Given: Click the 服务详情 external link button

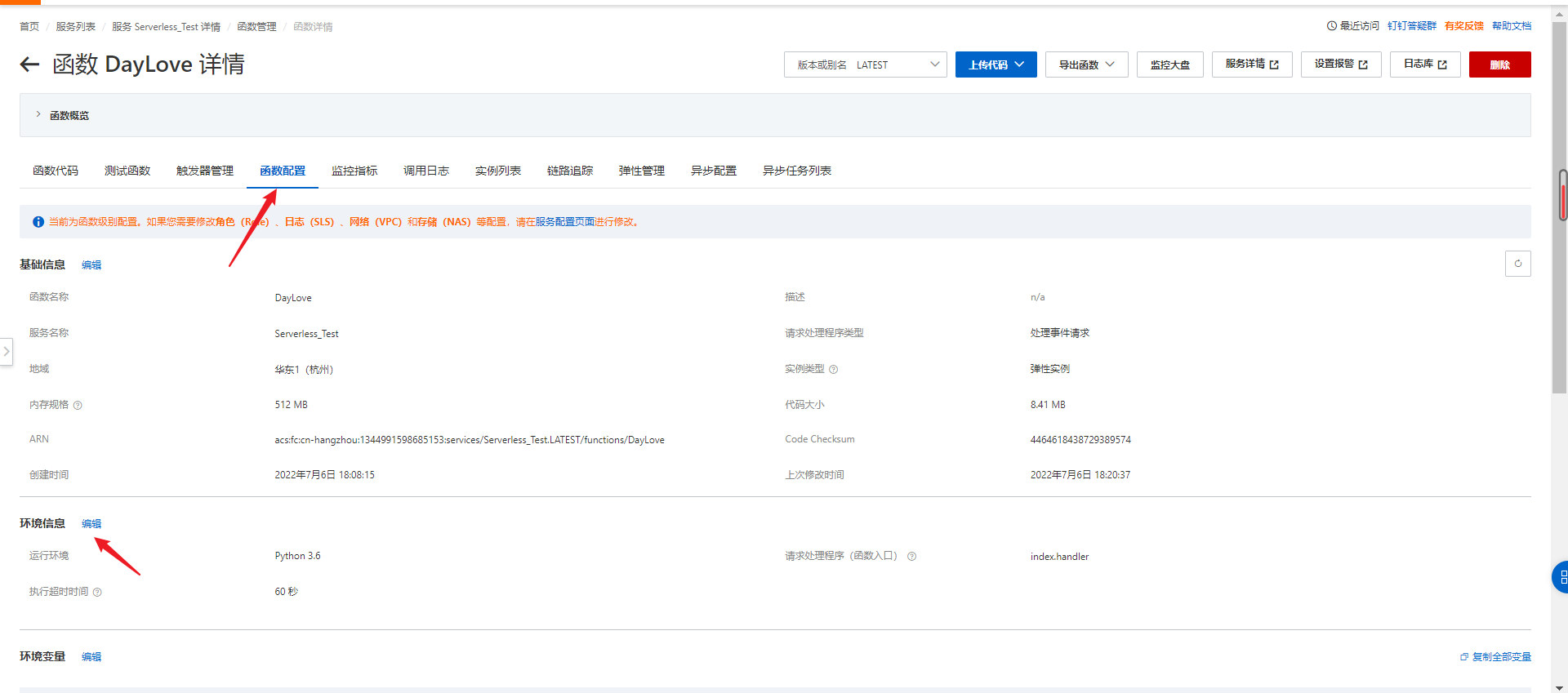Looking at the screenshot, I should point(1252,64).
